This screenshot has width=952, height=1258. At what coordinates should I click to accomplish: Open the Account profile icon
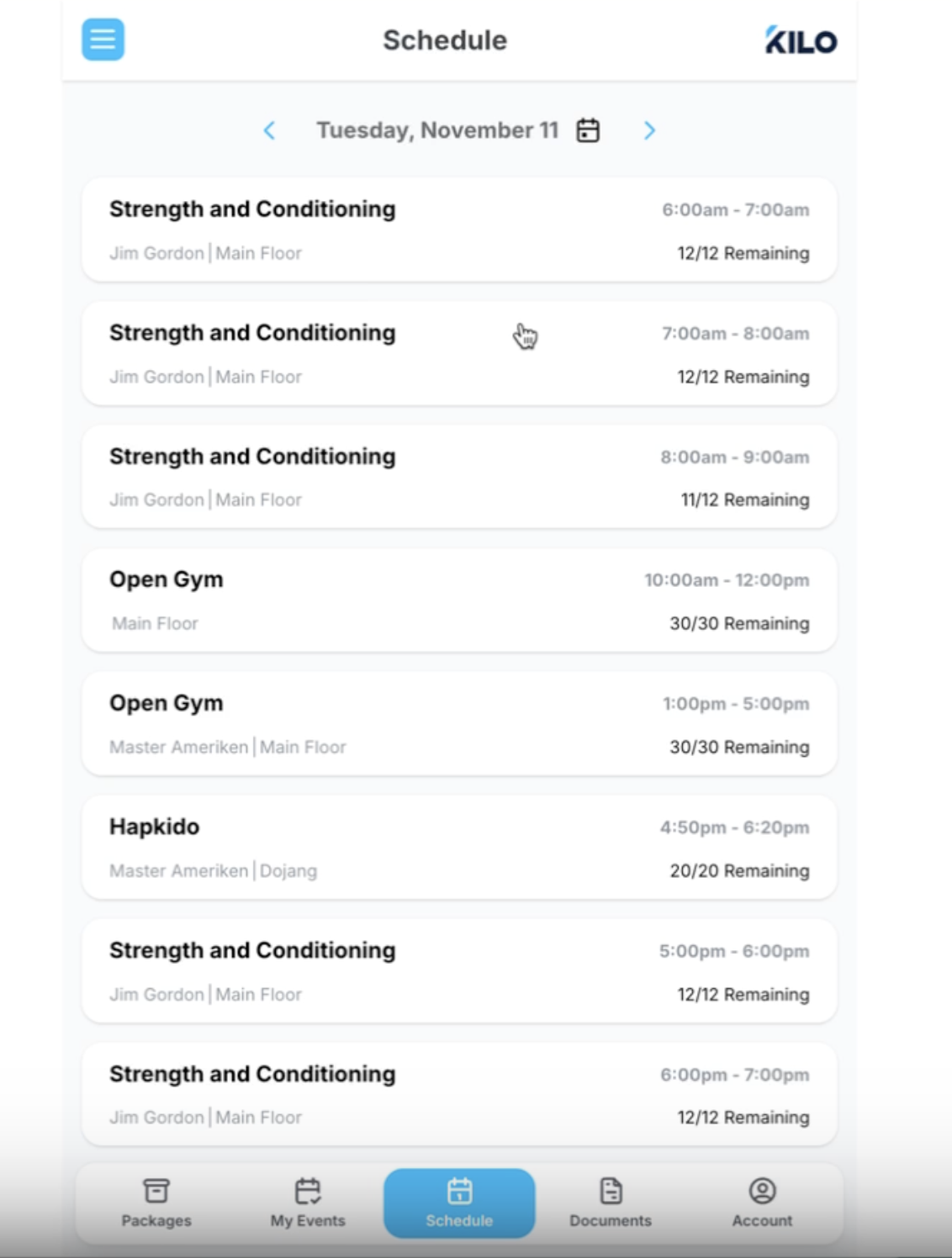[x=762, y=1191]
